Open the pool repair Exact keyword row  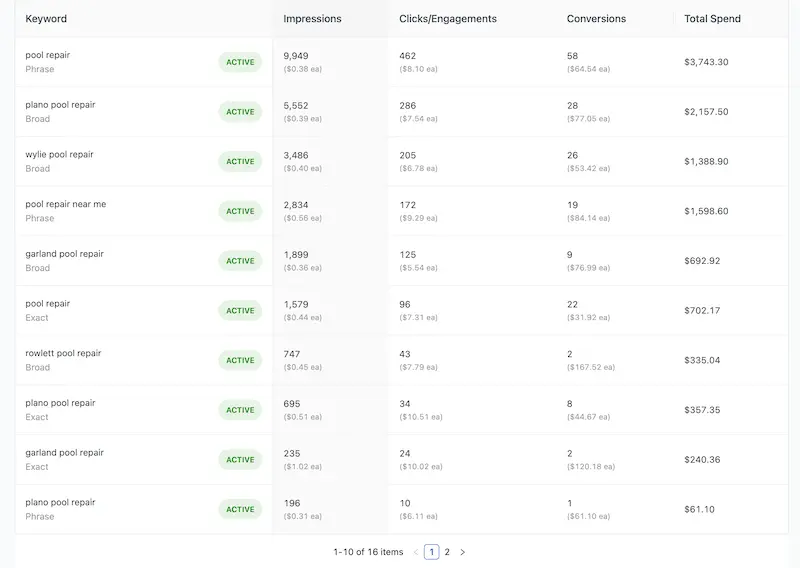click(48, 304)
